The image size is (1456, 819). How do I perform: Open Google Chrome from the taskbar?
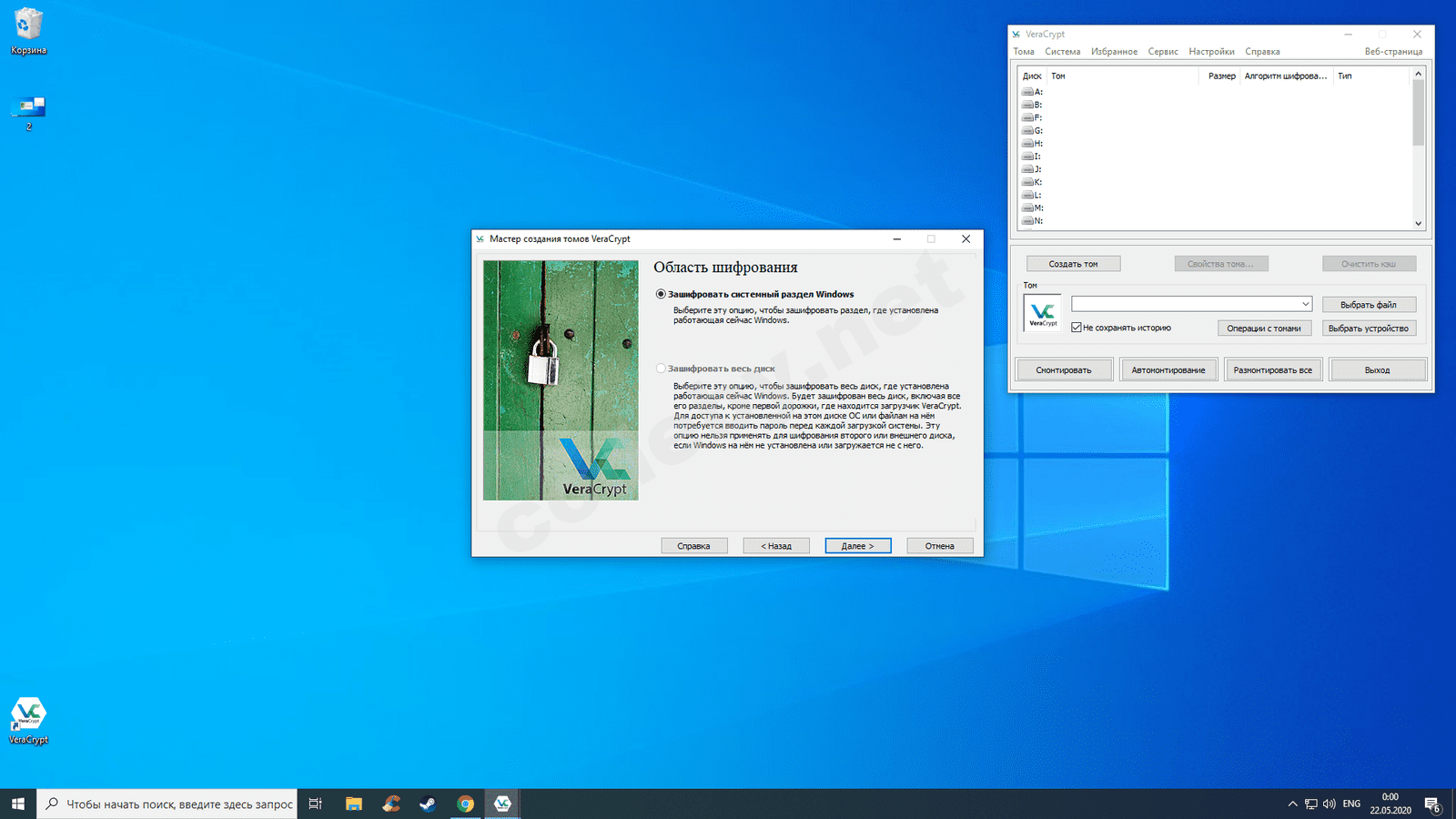point(465,804)
